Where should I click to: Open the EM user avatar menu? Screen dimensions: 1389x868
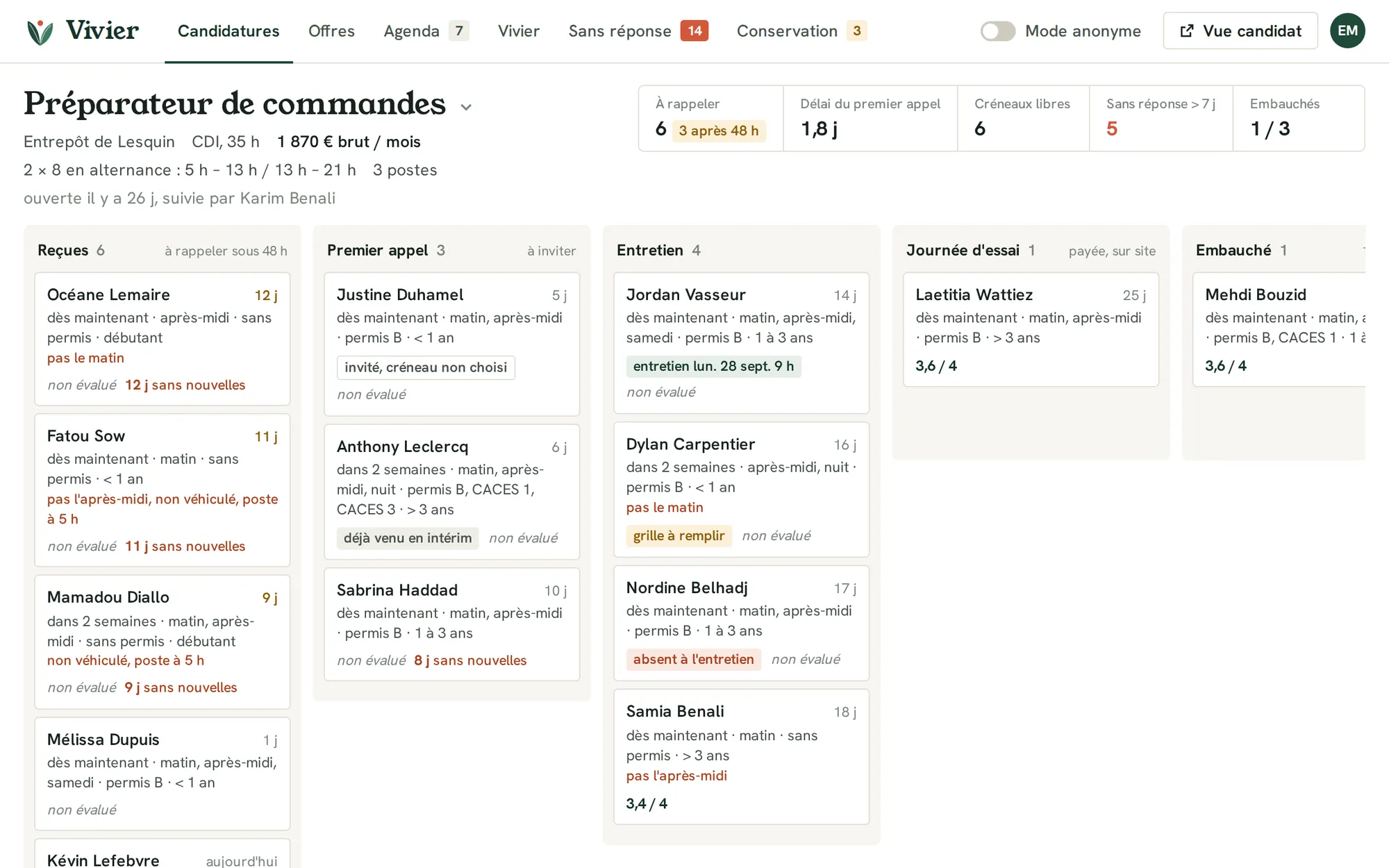pyautogui.click(x=1347, y=31)
